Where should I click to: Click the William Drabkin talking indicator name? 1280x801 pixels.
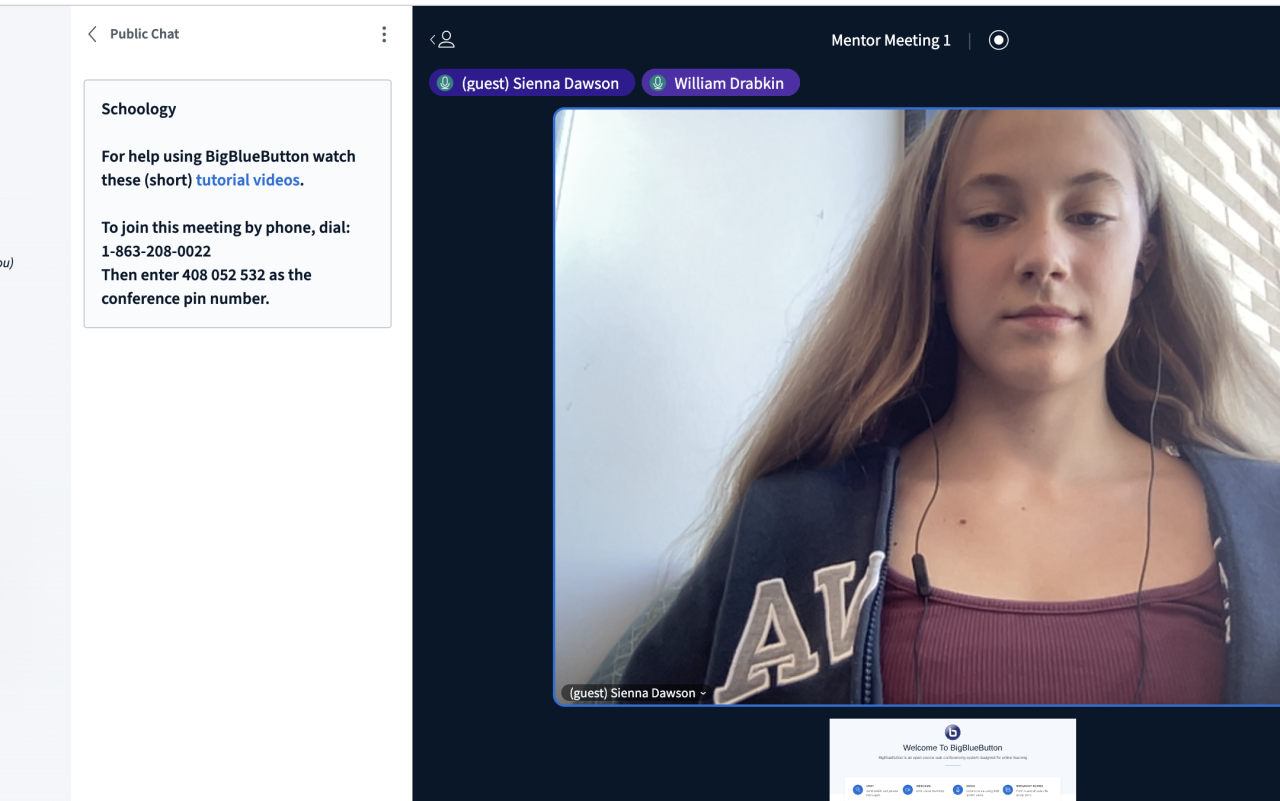coord(728,83)
